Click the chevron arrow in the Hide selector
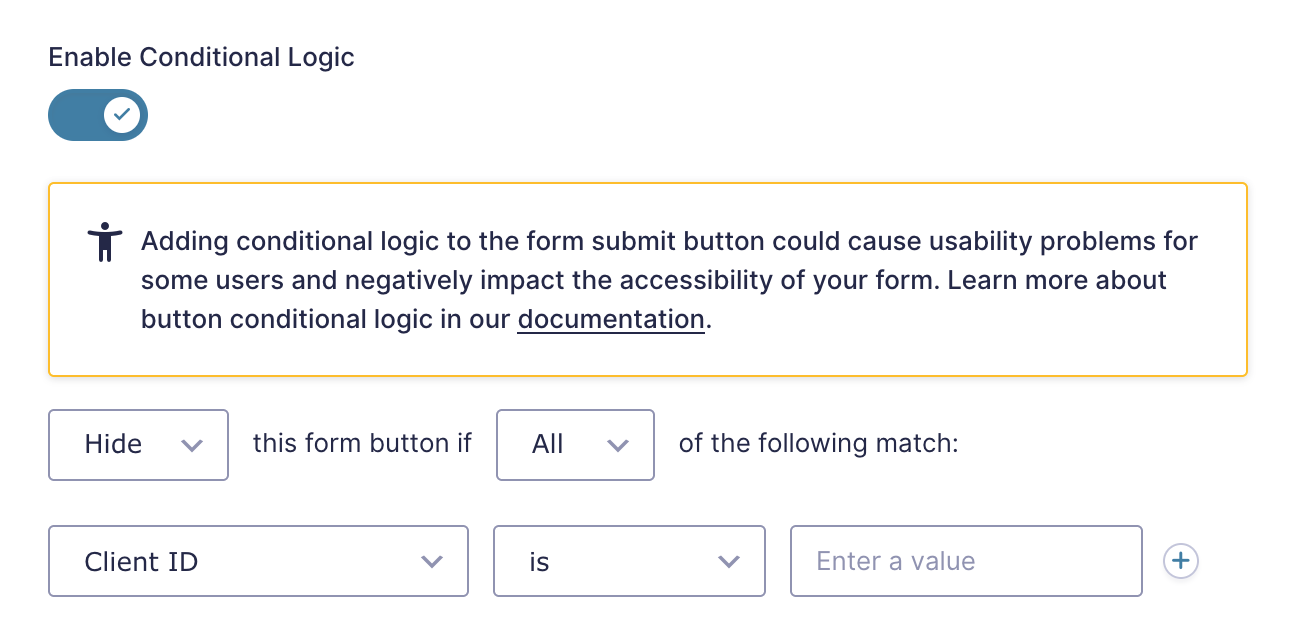 [191, 445]
